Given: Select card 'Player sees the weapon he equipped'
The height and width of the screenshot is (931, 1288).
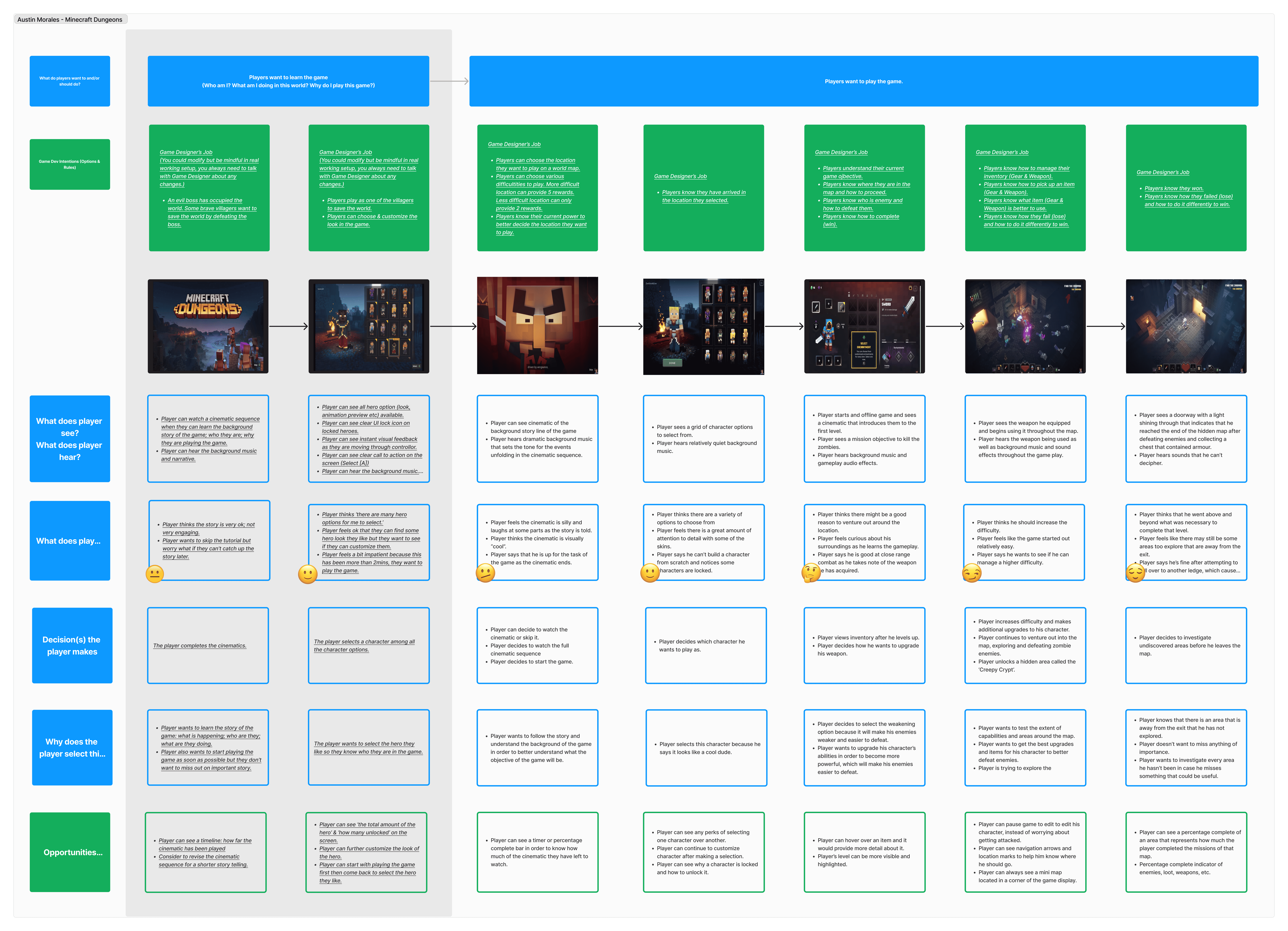Looking at the screenshot, I should 1025,439.
